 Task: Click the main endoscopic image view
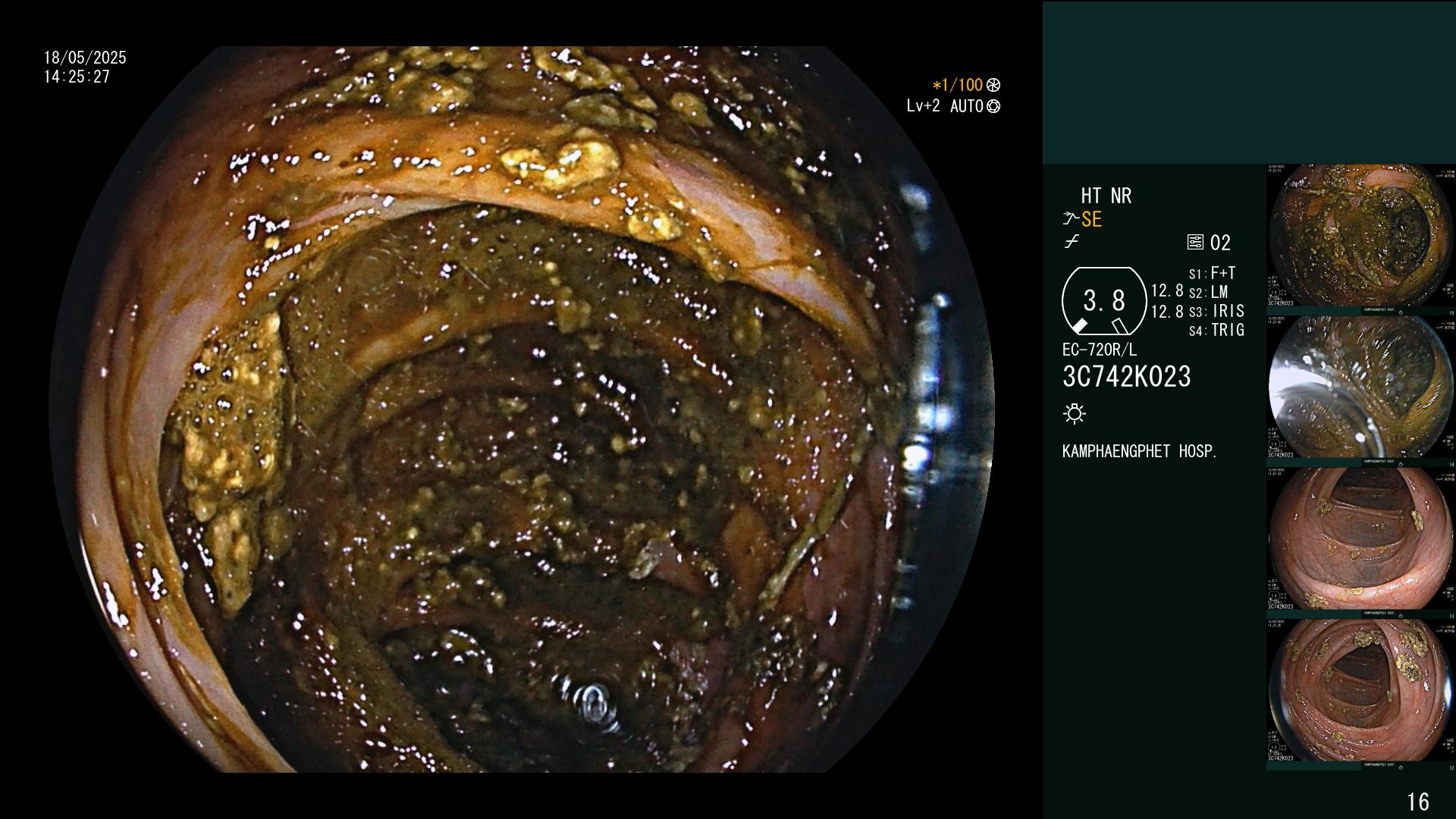[x=522, y=409]
